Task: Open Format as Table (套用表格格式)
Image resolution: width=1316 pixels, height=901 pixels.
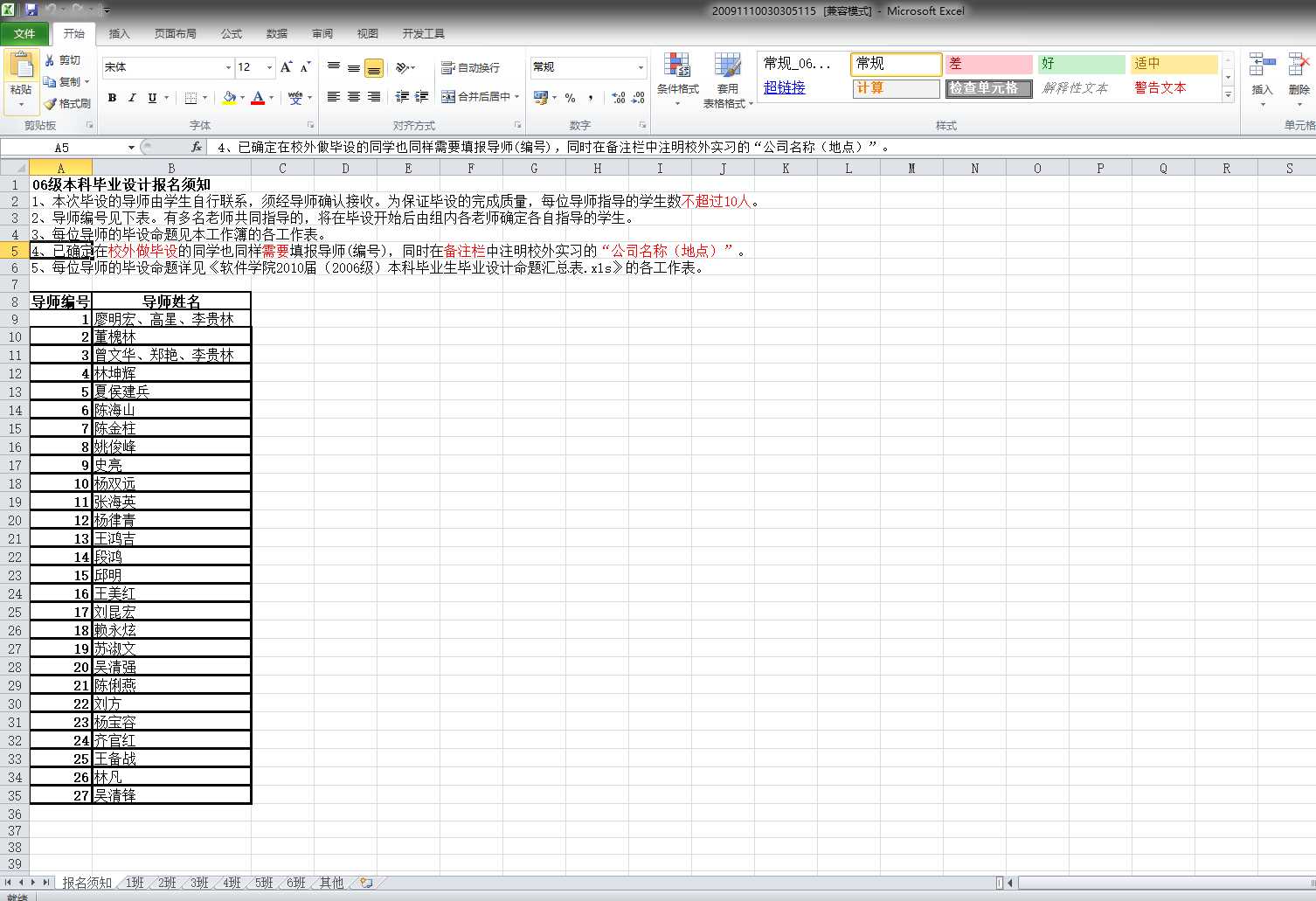Action: (x=727, y=80)
